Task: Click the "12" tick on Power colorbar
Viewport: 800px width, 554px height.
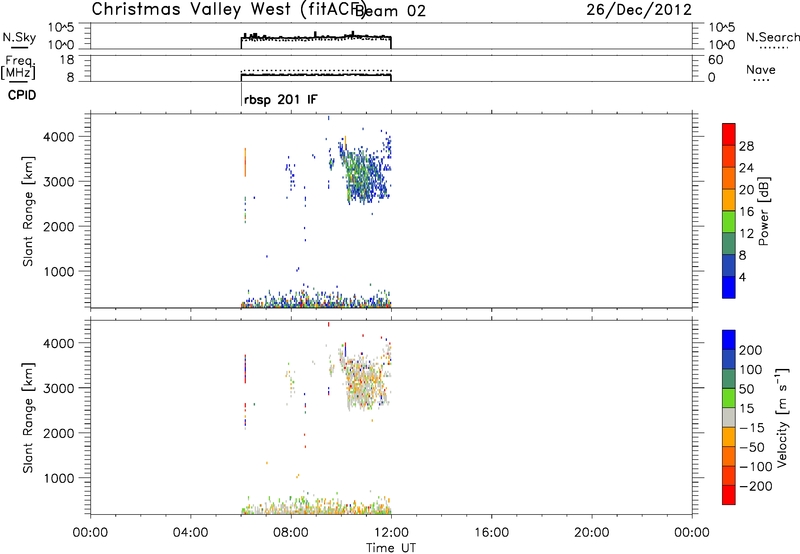Action: pyautogui.click(x=746, y=234)
